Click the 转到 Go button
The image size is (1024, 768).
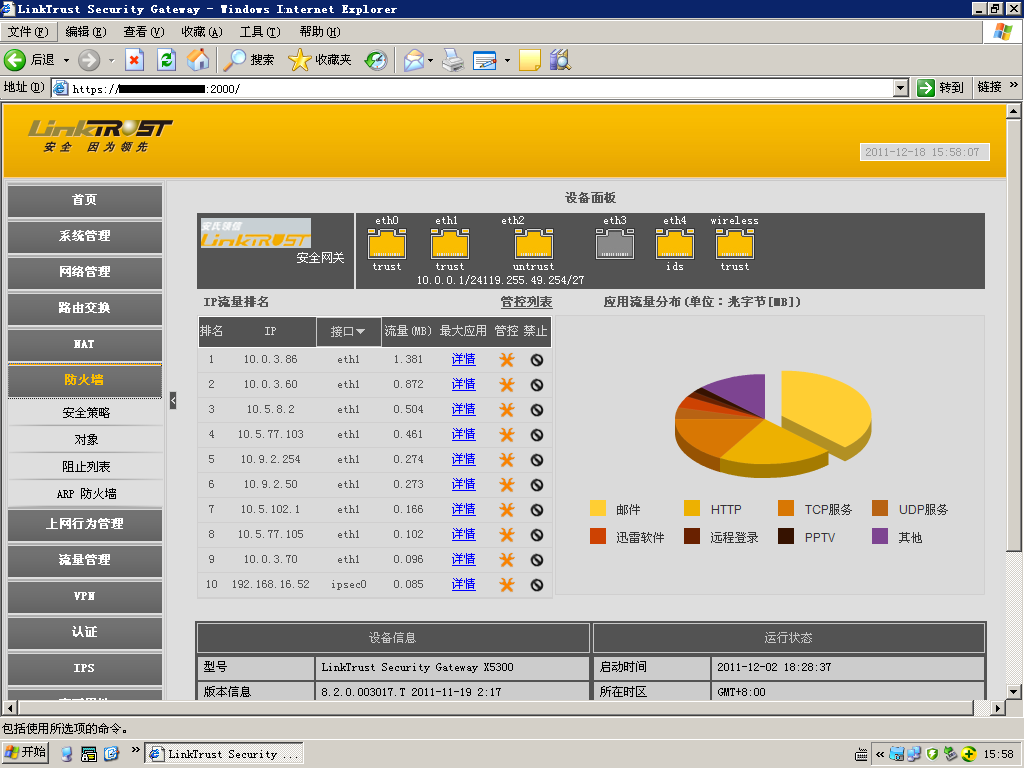coord(940,88)
